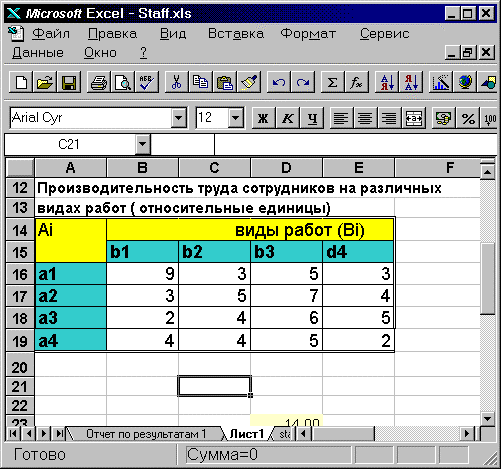This screenshot has width=501, height=469.
Task: Activate the Format Painter brush
Action: (248, 82)
